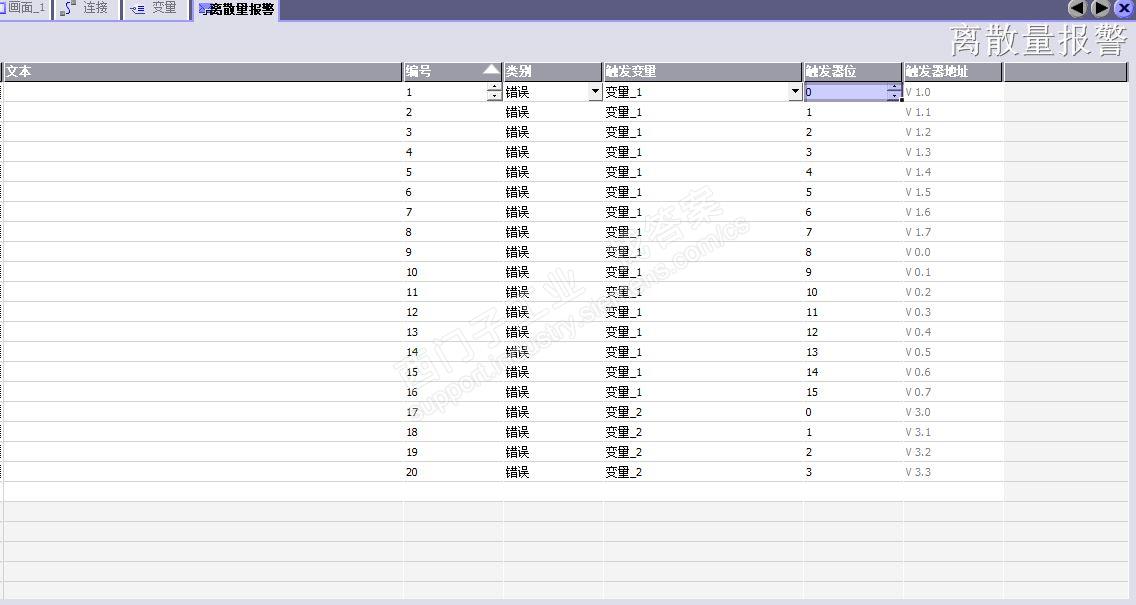
Task: Close the editor with the X icon
Action: tap(1124, 8)
